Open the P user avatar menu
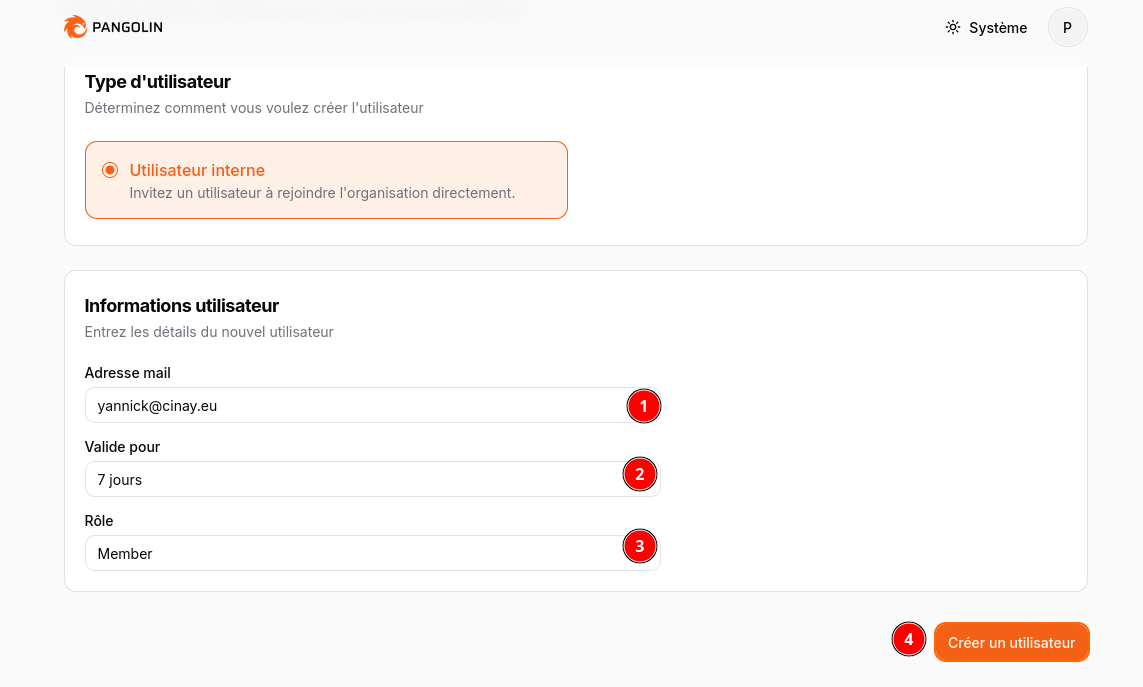 [1067, 28]
